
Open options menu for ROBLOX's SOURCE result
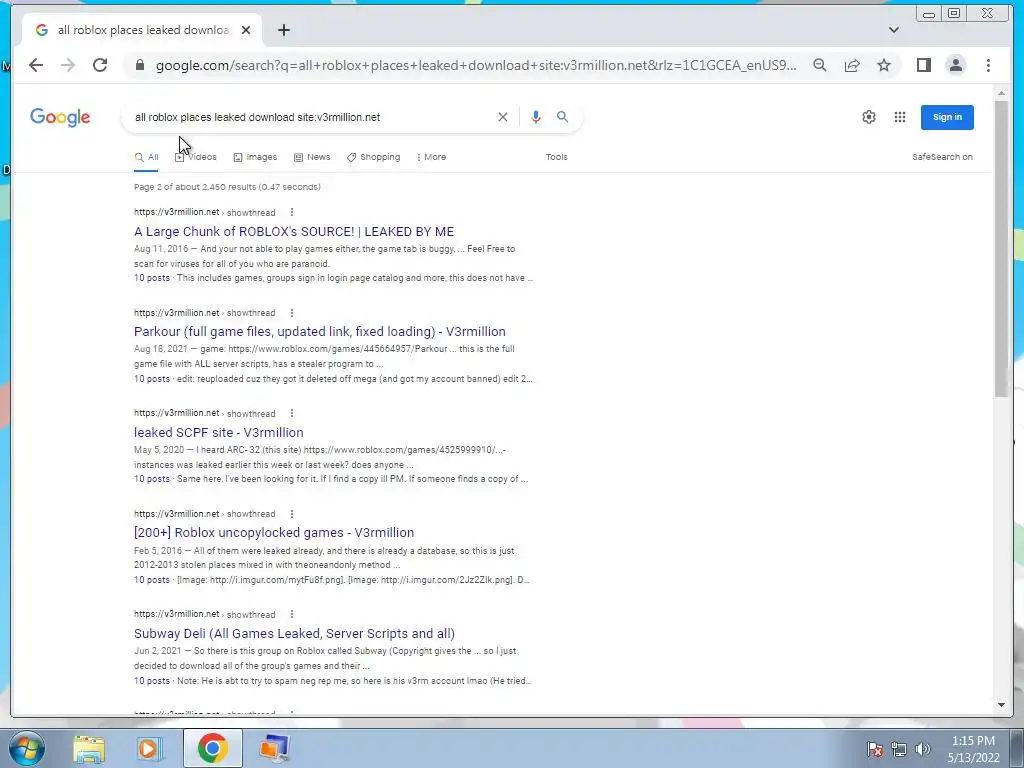click(x=292, y=212)
